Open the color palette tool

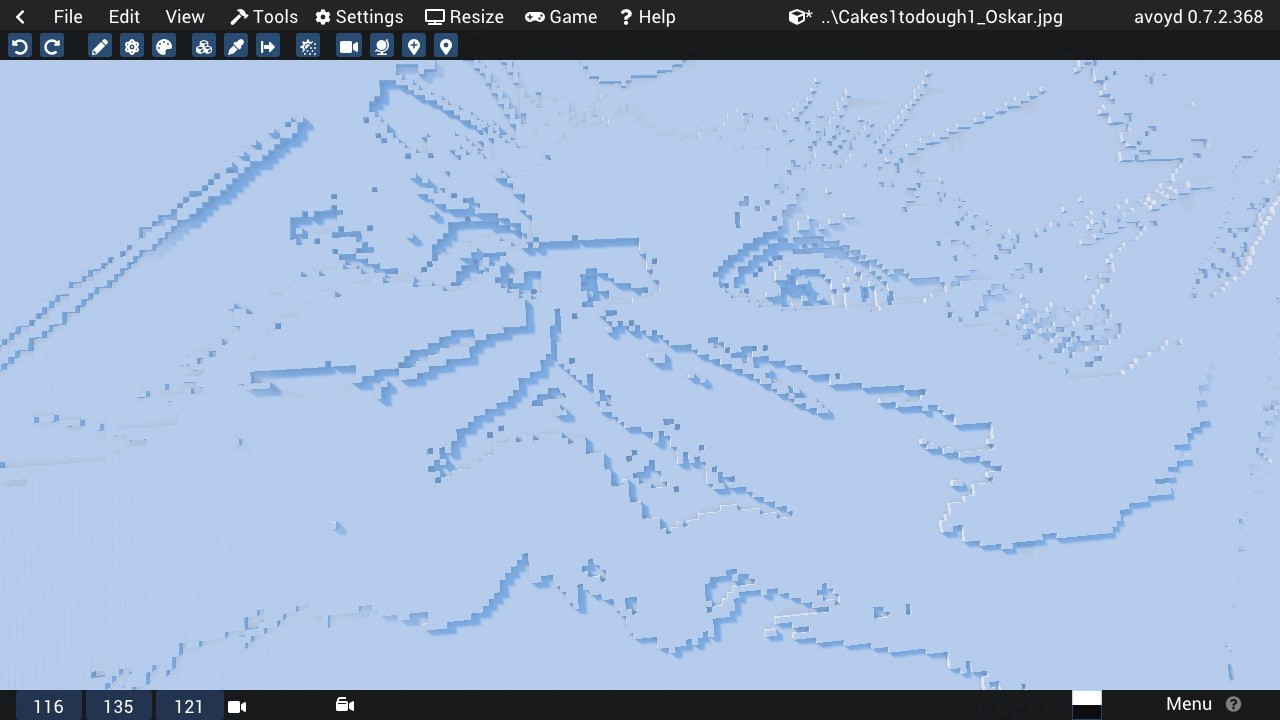pos(164,46)
